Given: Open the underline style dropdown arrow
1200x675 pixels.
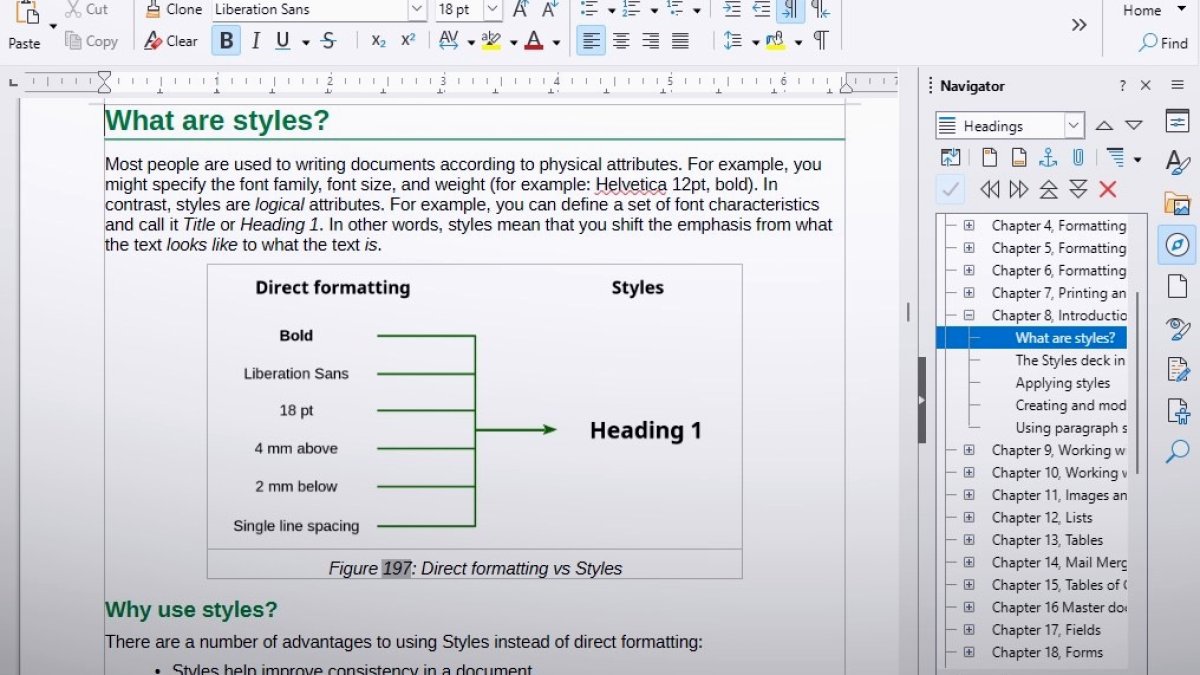Looking at the screenshot, I should click(305, 42).
